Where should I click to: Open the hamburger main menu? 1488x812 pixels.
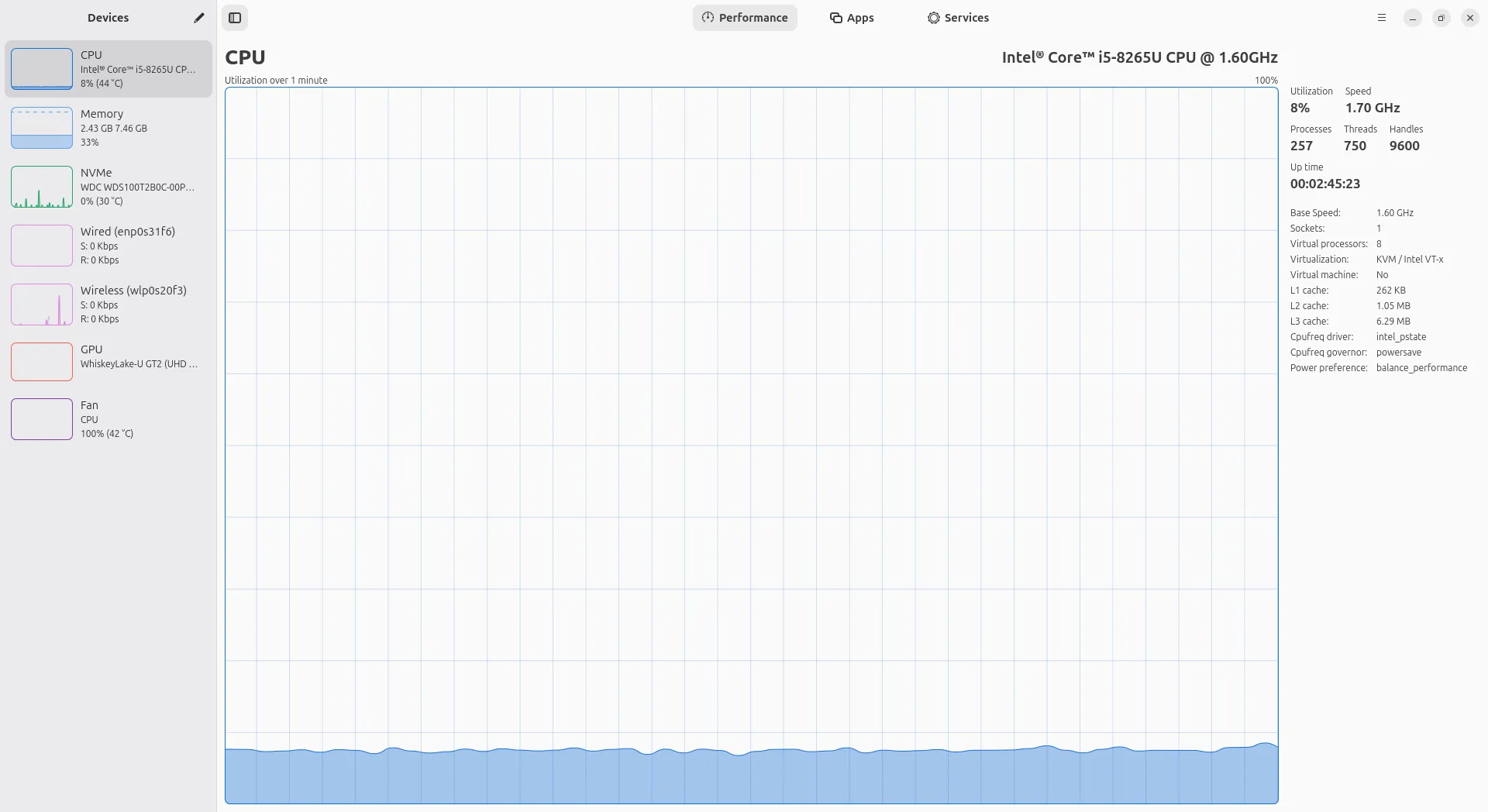(1381, 18)
